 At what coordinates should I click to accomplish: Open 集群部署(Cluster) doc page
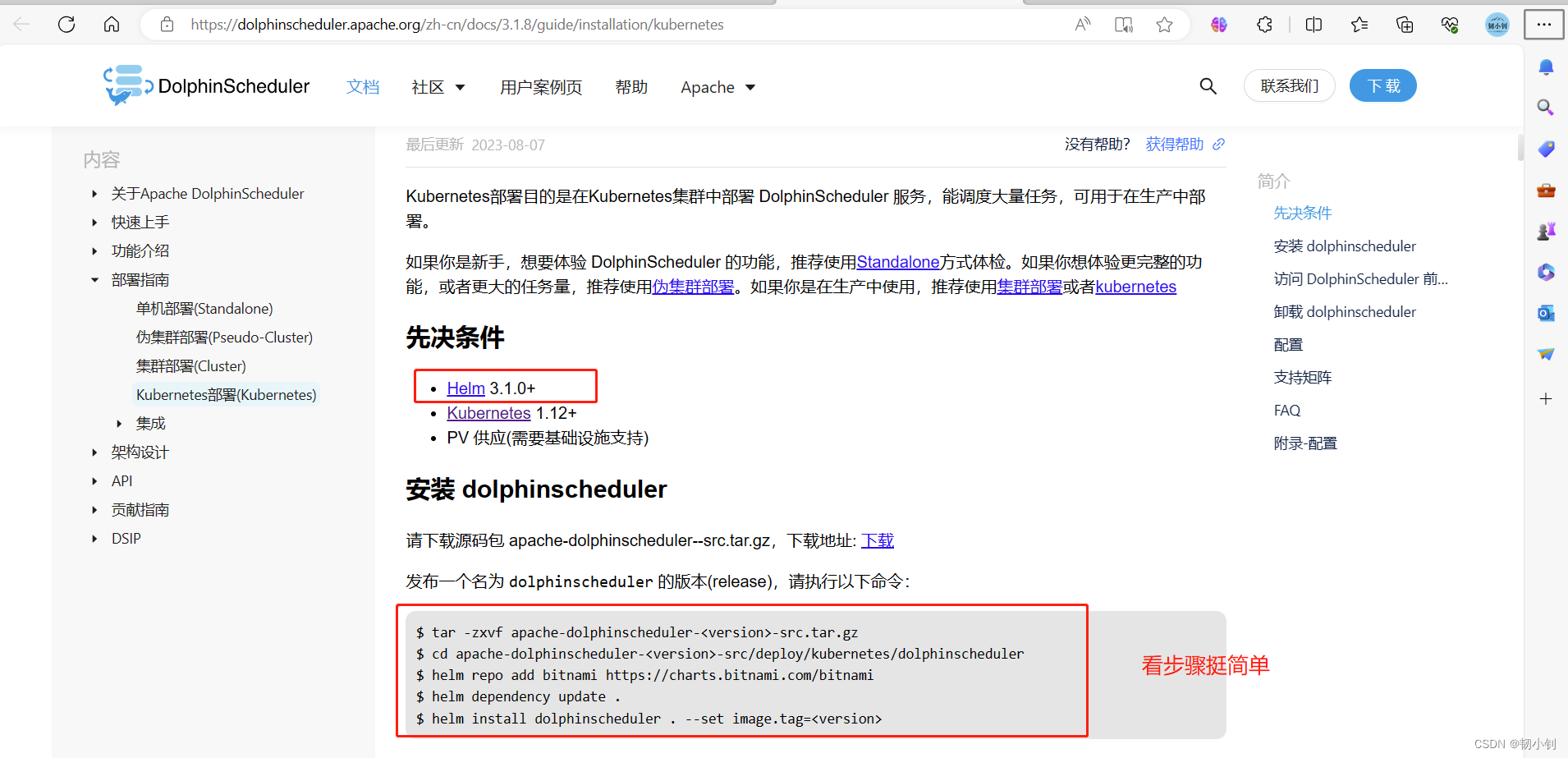click(x=191, y=366)
